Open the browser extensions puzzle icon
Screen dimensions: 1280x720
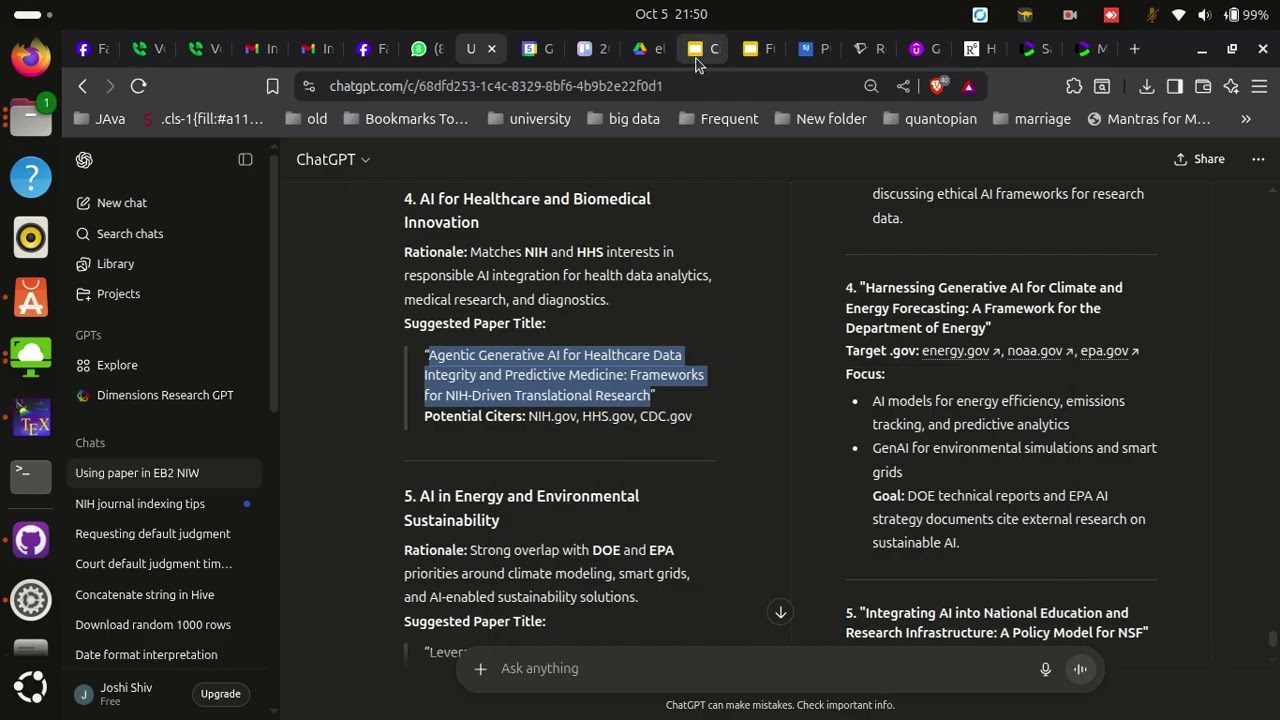[x=1074, y=87]
